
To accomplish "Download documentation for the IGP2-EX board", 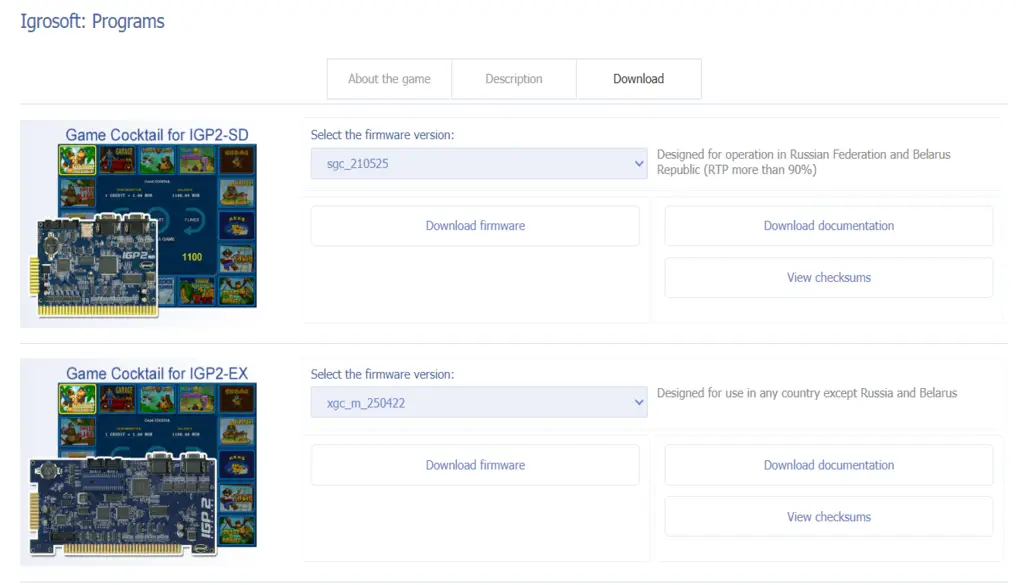I will pyautogui.click(x=828, y=465).
